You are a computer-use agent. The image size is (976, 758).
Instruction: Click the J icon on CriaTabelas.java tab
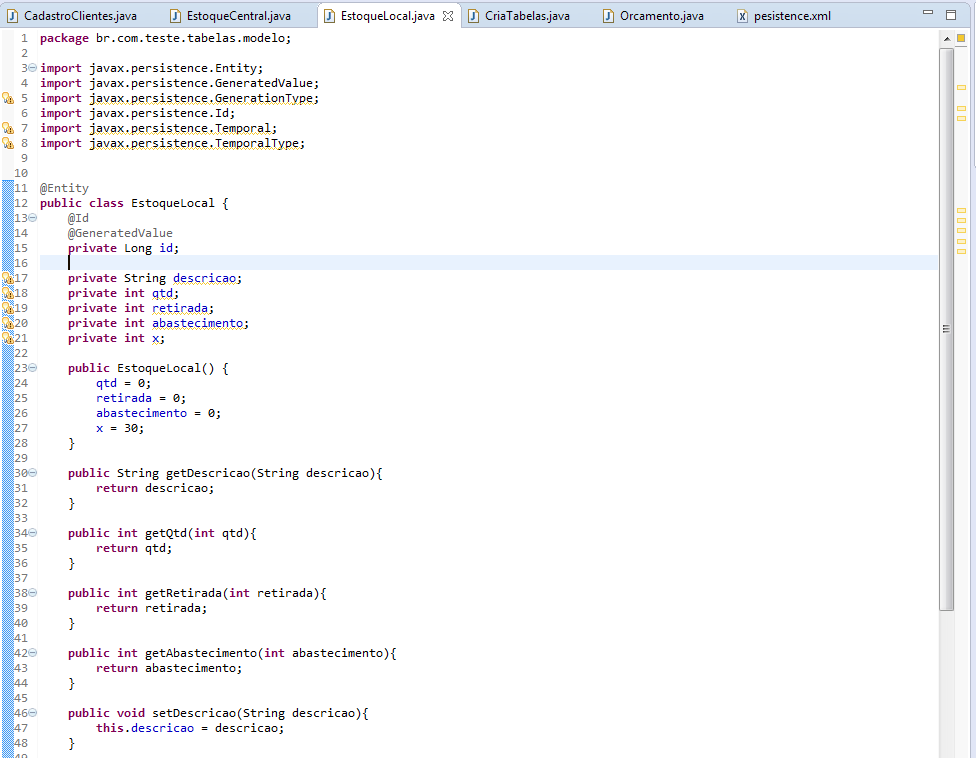click(x=474, y=16)
